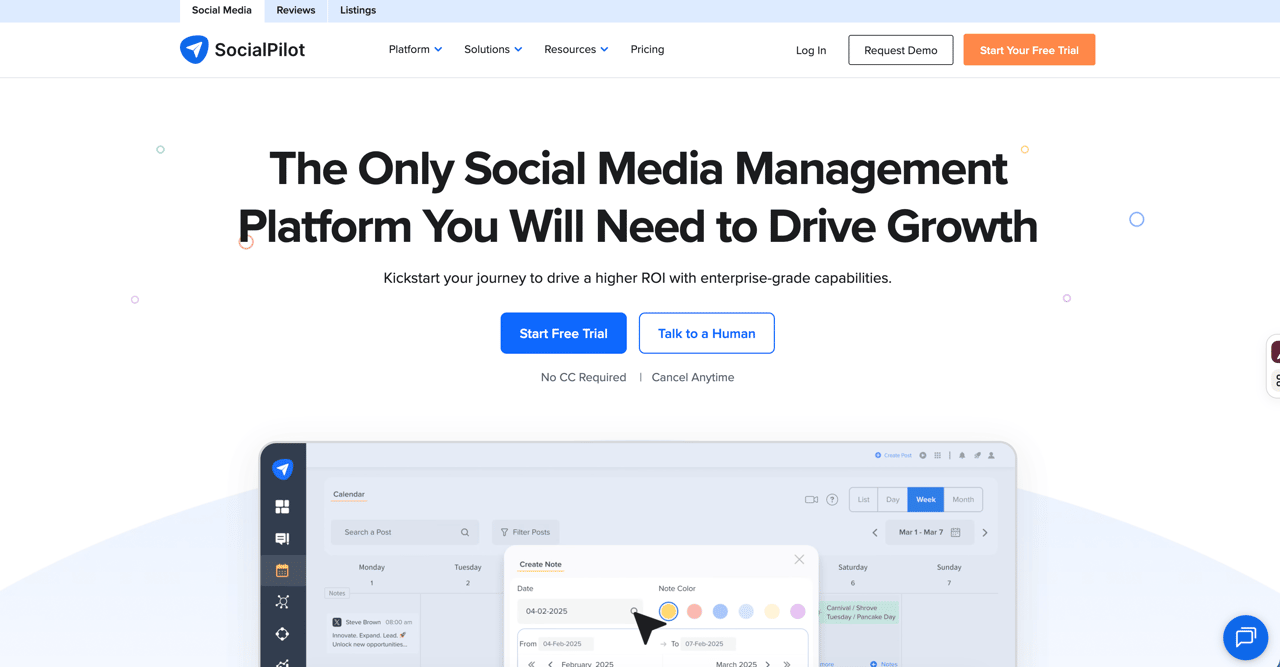The height and width of the screenshot is (667, 1280).
Task: Open the Steve Brown 08:00 am post card
Action: click(x=372, y=633)
